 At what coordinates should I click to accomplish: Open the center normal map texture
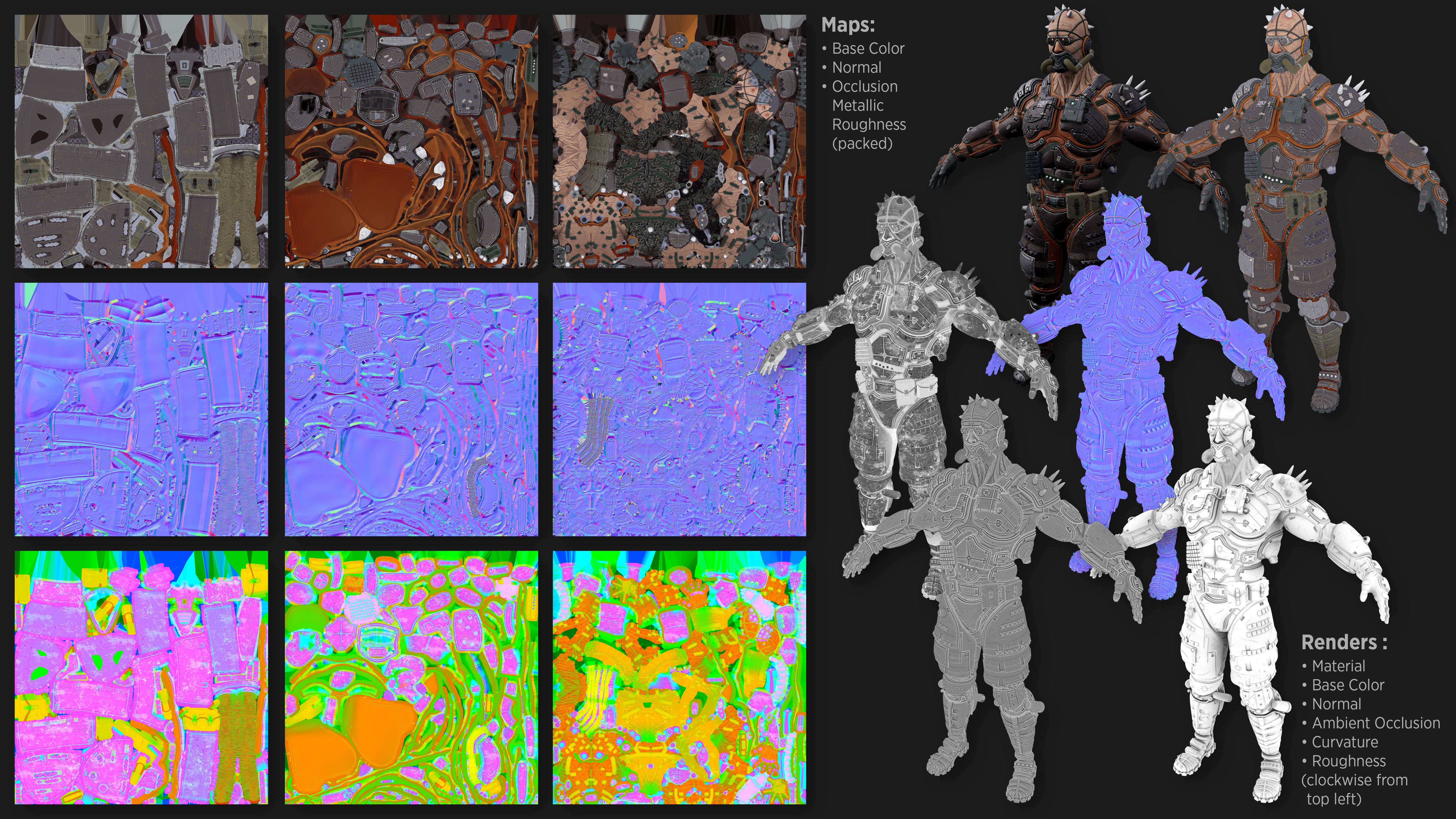tap(411, 409)
